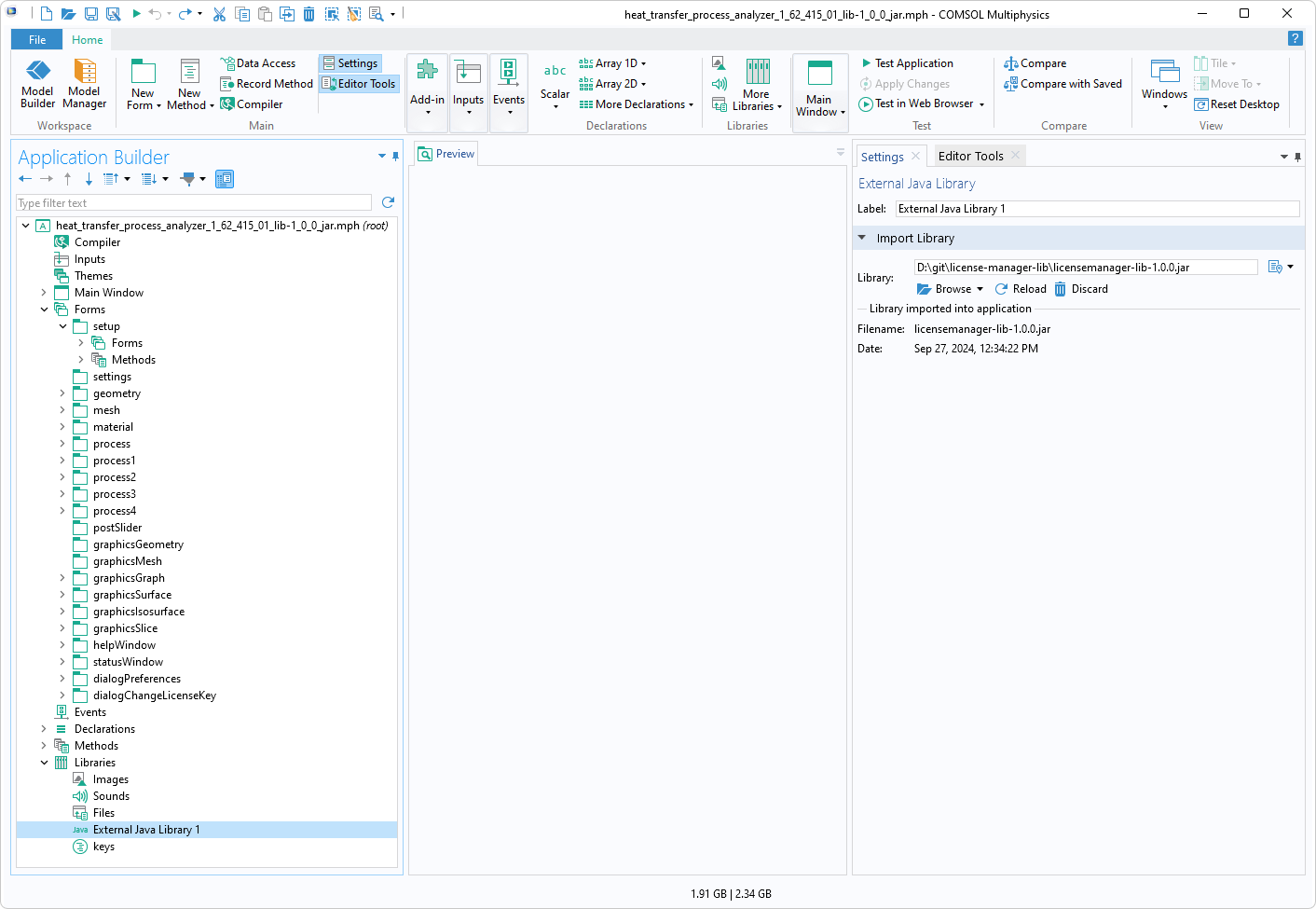This screenshot has height=909, width=1316.
Task: Click Compare with Saved
Action: point(1062,84)
